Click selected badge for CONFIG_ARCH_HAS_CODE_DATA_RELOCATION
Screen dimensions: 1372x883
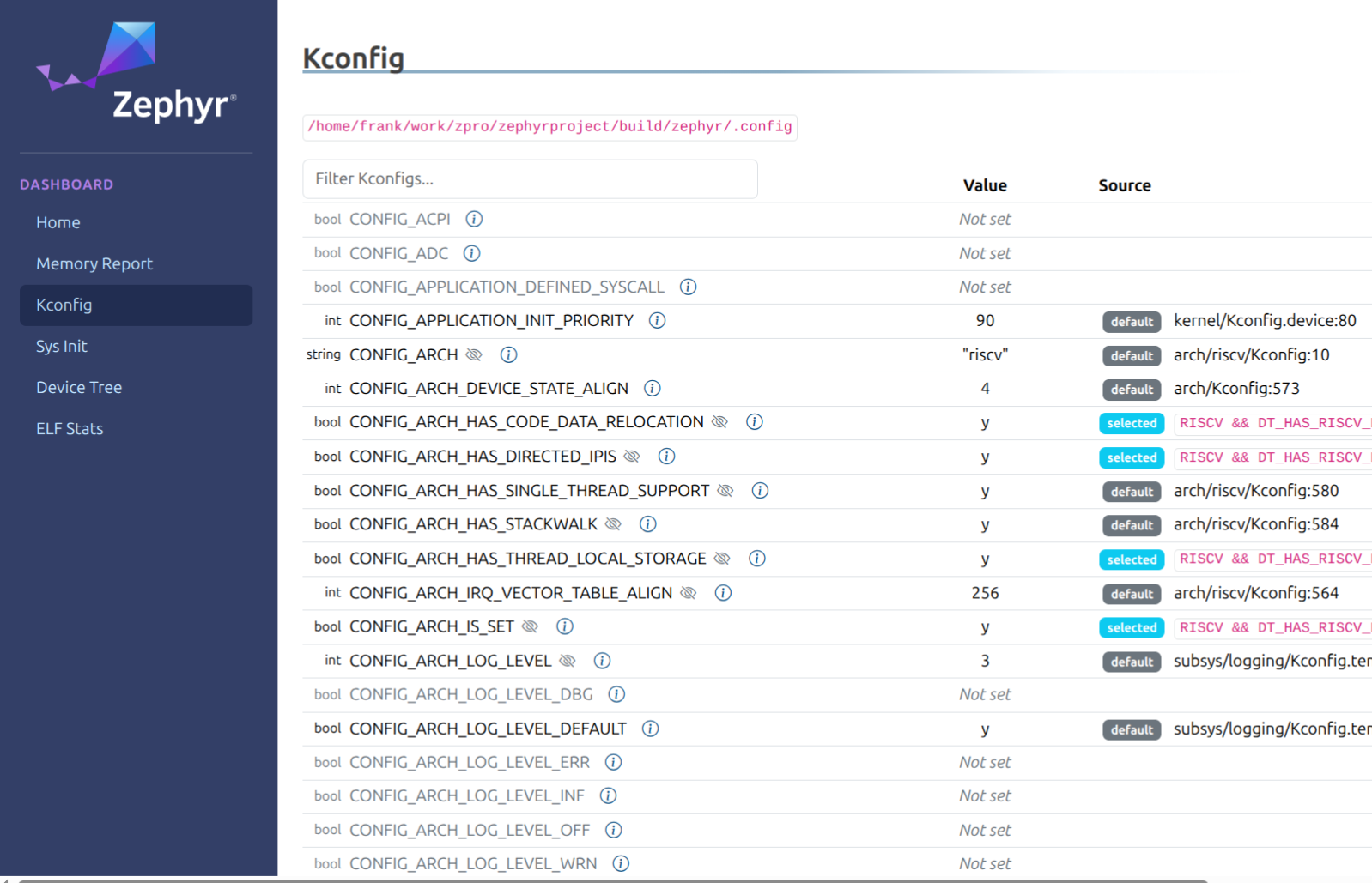tap(1131, 423)
